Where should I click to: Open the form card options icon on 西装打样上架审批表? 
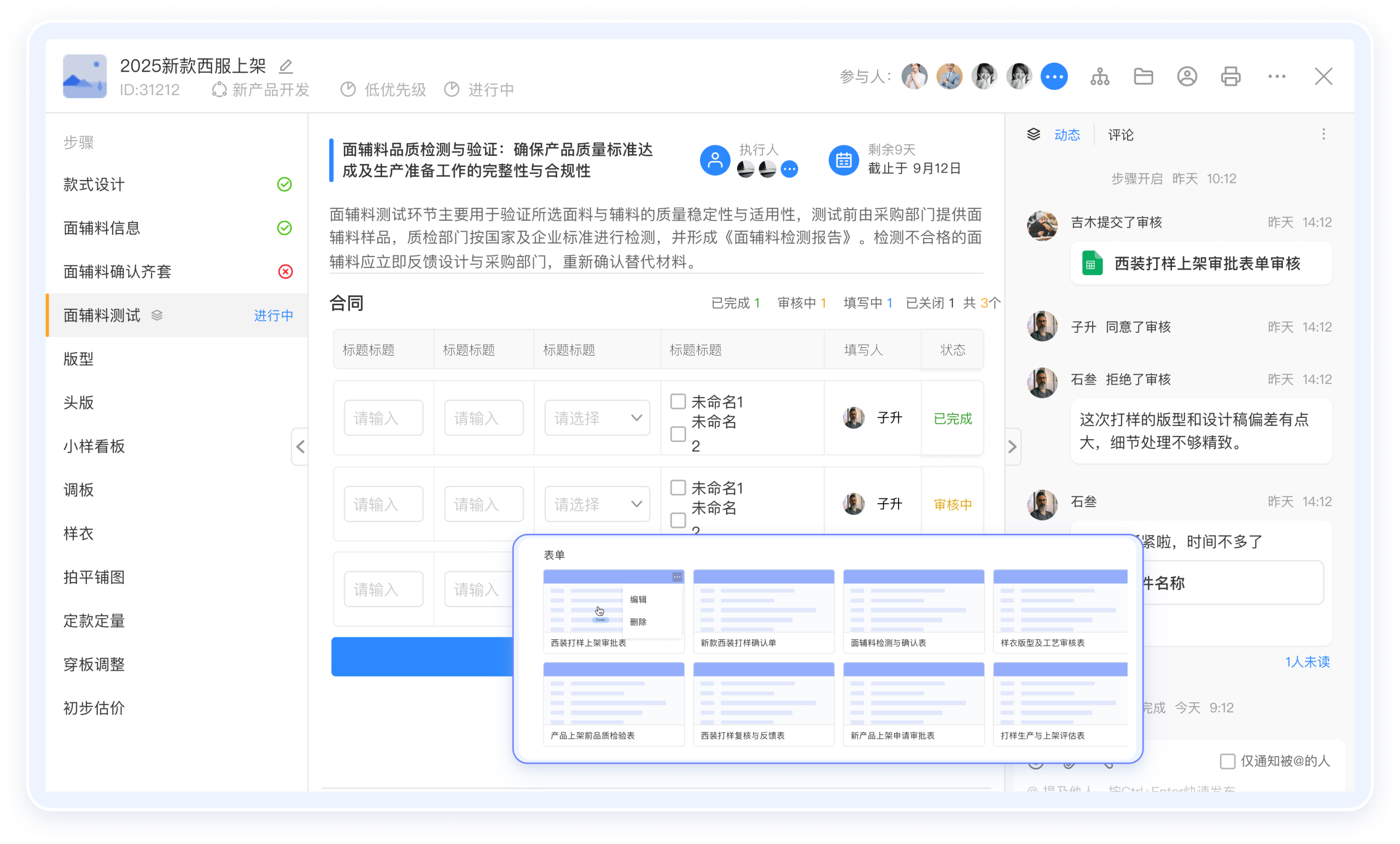click(676, 577)
